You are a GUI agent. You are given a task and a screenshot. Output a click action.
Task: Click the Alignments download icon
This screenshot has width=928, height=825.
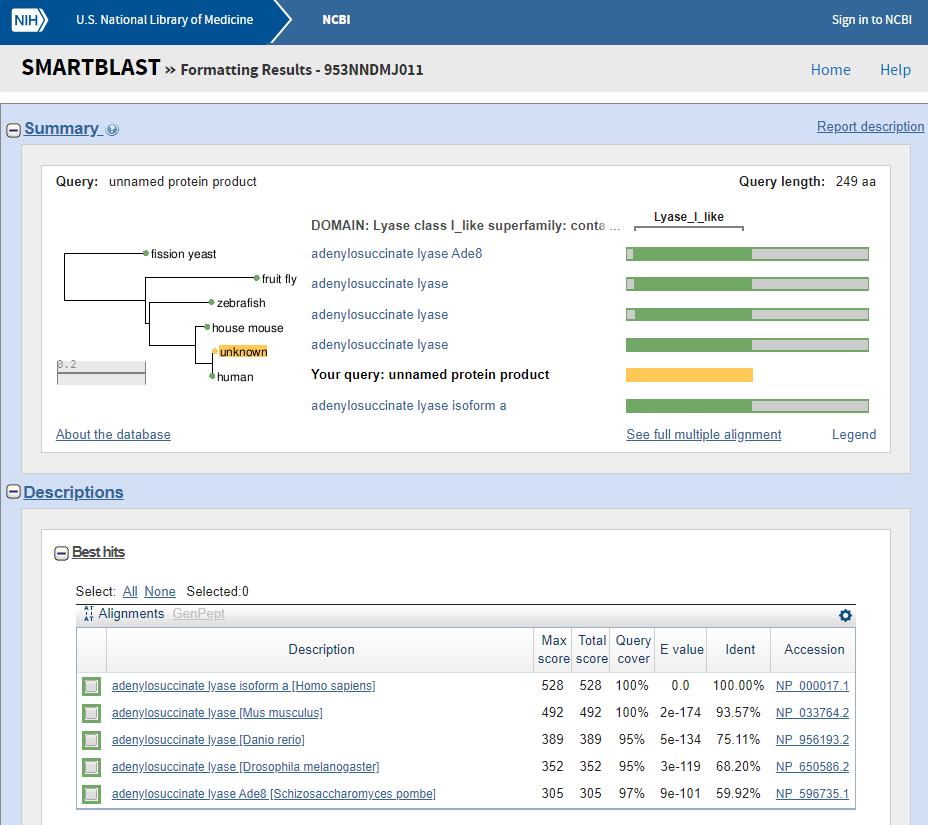(88, 614)
